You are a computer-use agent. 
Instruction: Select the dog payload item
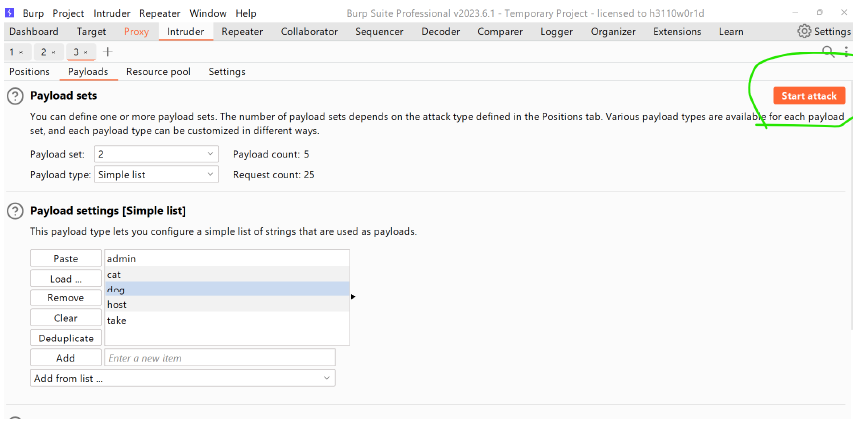(x=227, y=289)
